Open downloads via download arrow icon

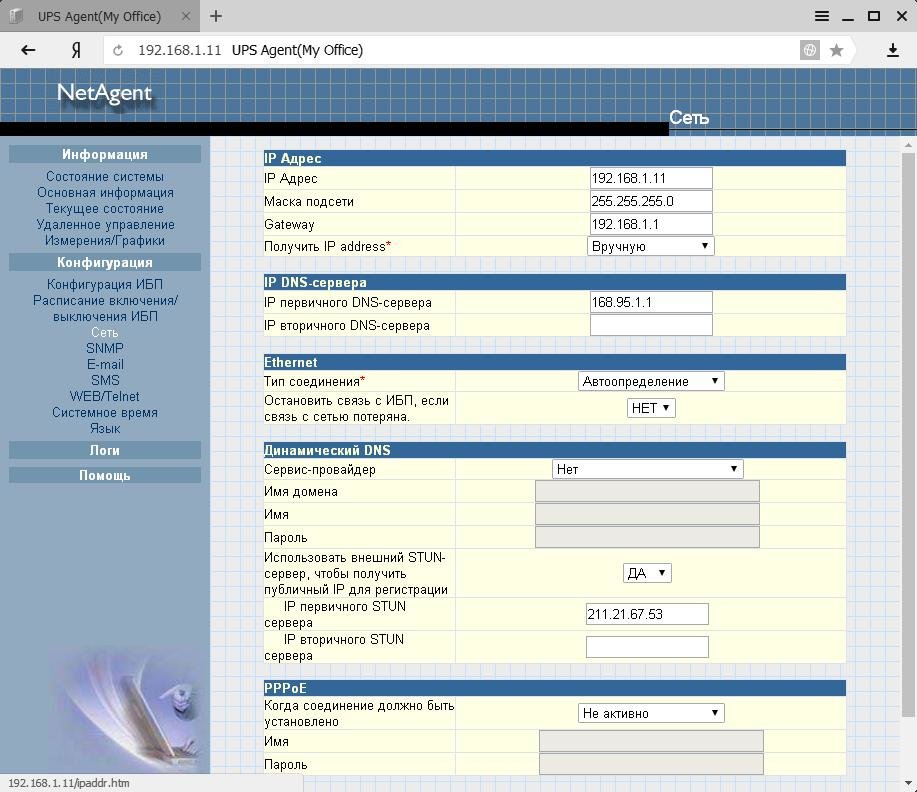(892, 50)
